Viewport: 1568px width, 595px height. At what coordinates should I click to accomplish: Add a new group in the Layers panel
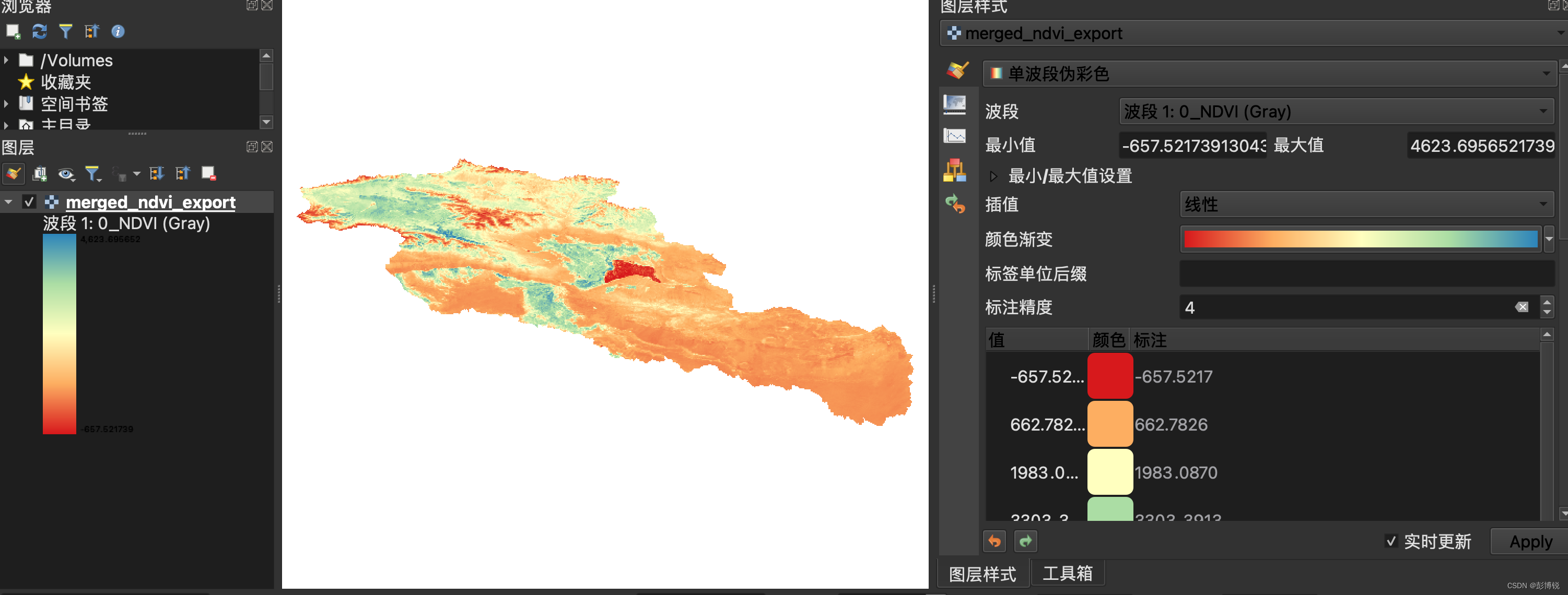(39, 173)
